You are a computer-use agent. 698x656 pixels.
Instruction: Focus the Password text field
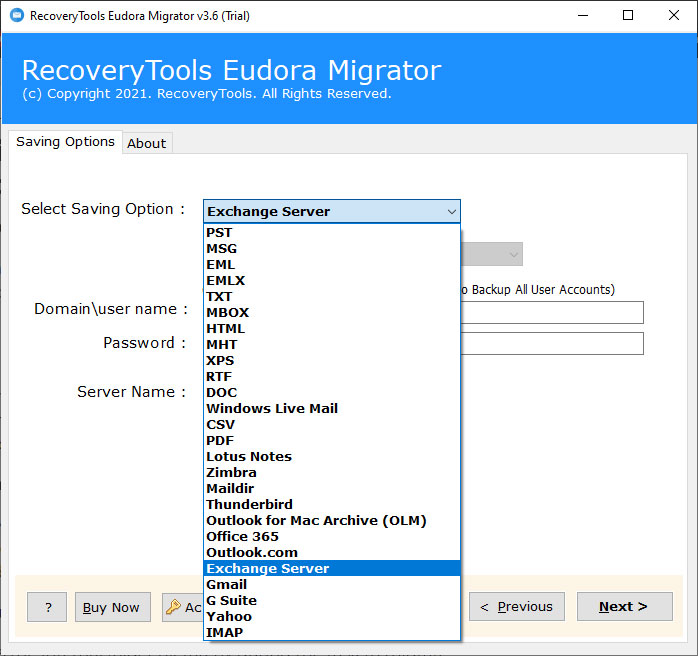click(552, 344)
